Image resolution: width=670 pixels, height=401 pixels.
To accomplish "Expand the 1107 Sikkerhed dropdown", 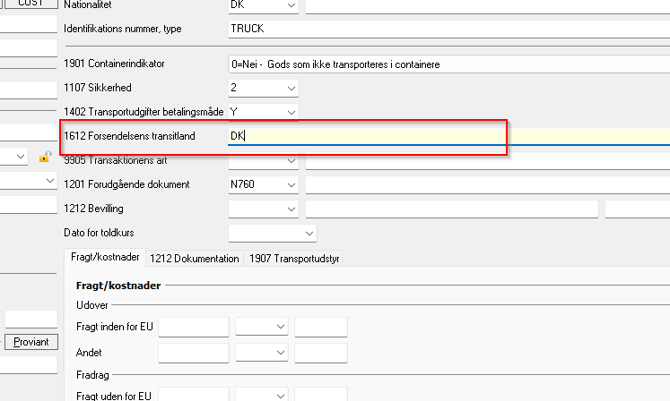I will (290, 88).
